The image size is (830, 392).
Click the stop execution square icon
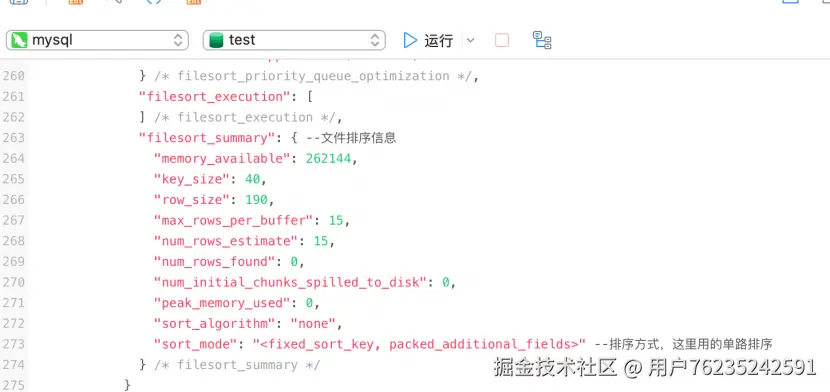[502, 40]
